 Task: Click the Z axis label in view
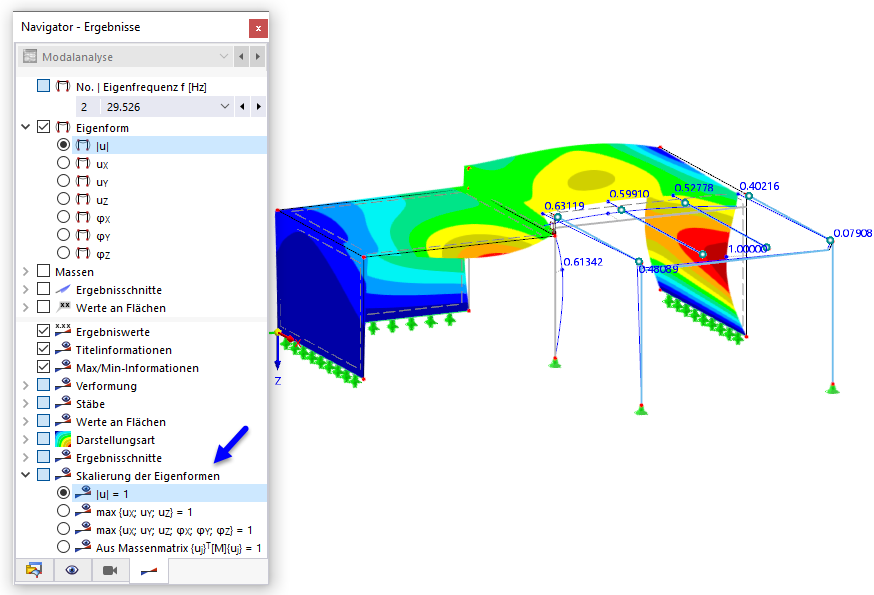[278, 381]
